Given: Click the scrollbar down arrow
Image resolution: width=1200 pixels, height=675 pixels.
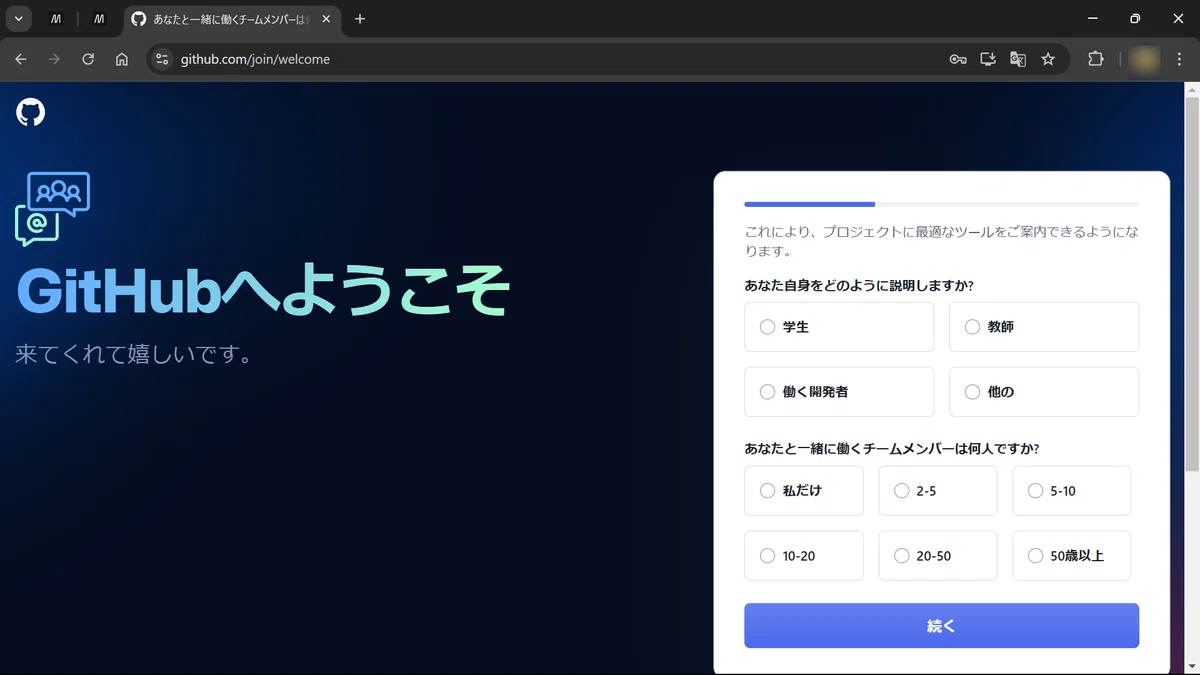Looking at the screenshot, I should tap(1191, 667).
